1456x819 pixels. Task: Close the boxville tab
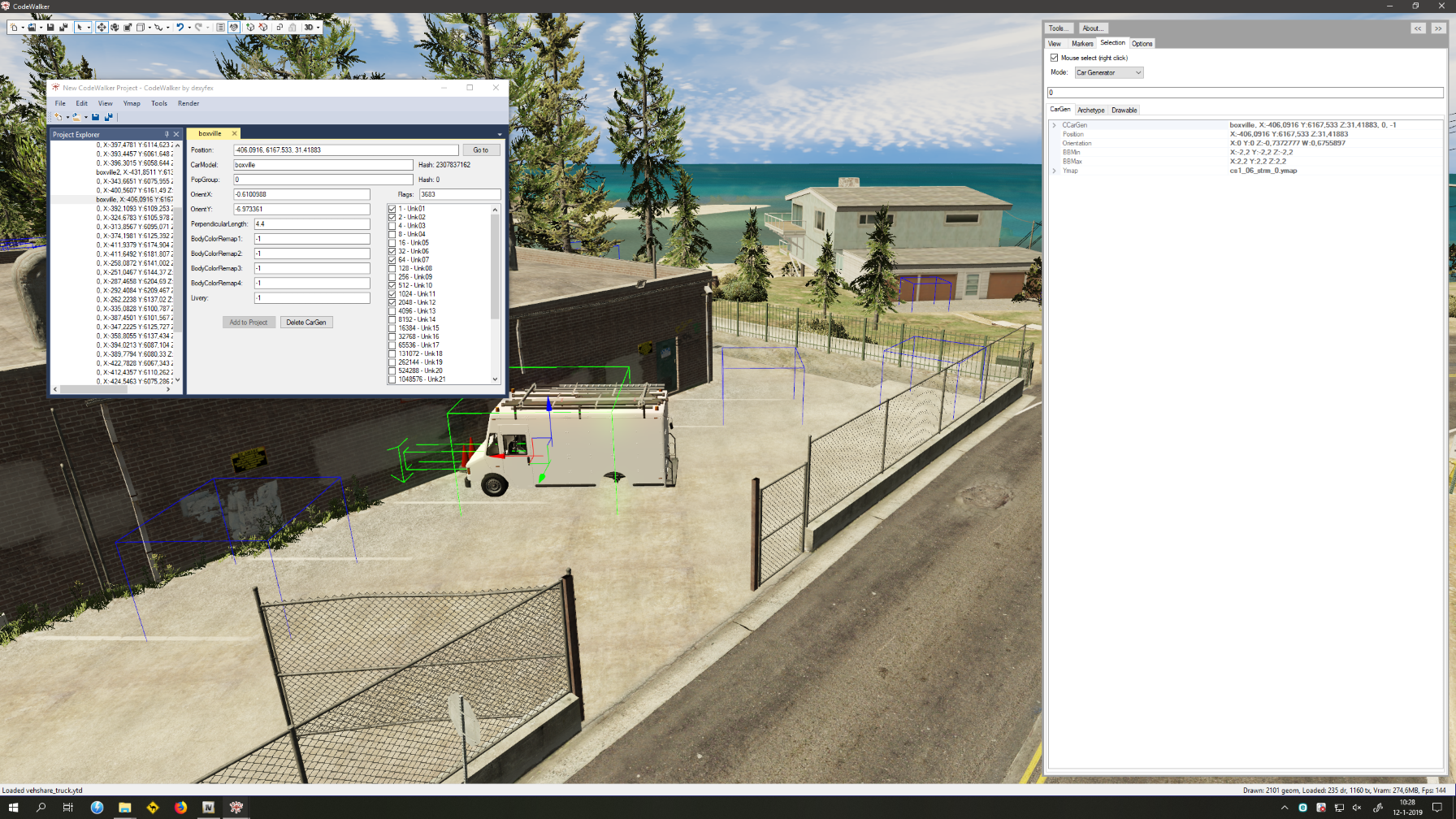coord(234,133)
